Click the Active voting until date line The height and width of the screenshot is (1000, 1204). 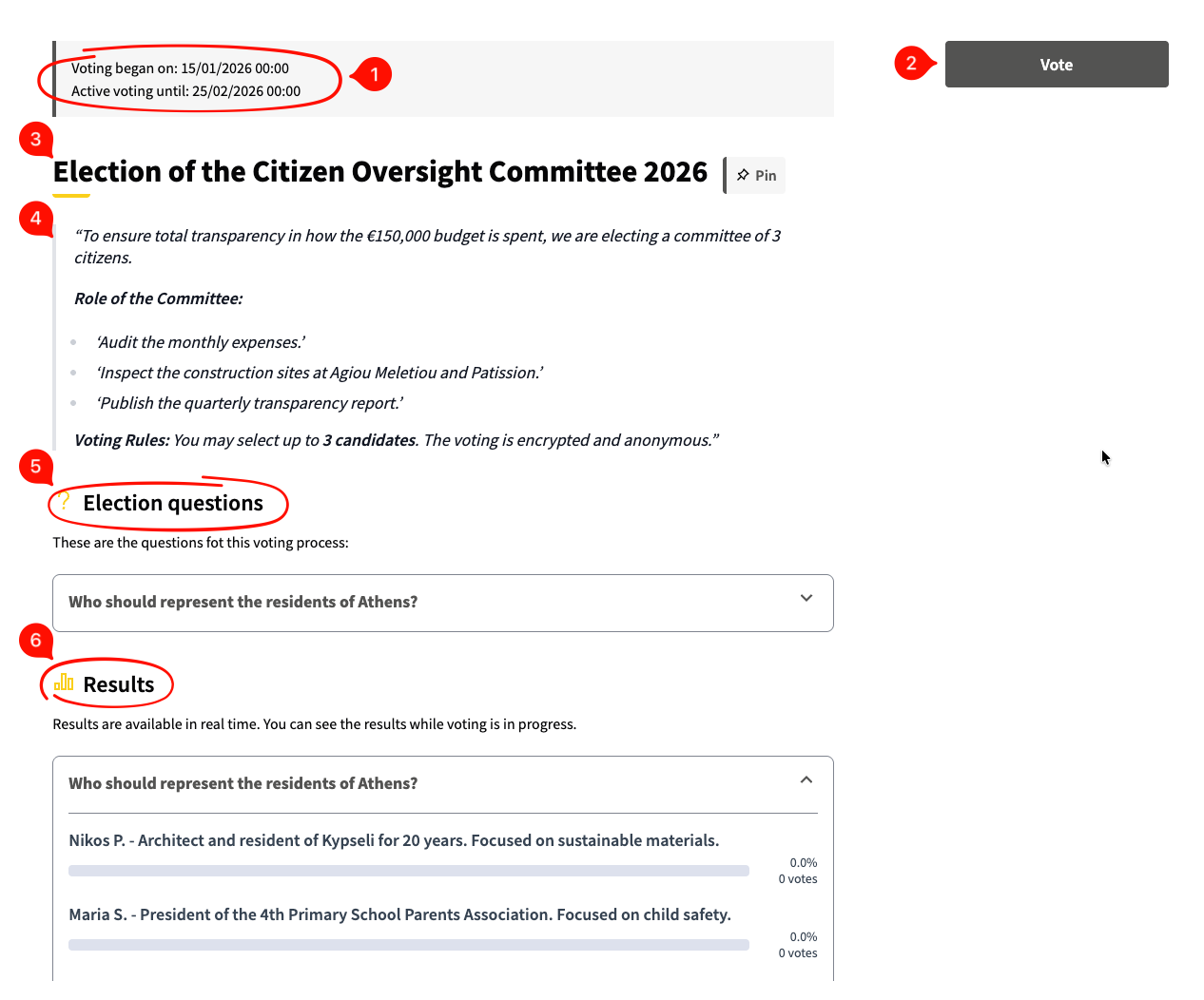click(186, 92)
